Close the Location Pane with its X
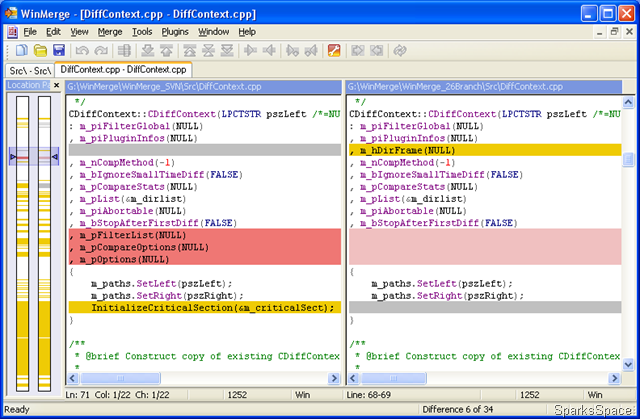The height and width of the screenshot is (419, 640). tap(57, 85)
